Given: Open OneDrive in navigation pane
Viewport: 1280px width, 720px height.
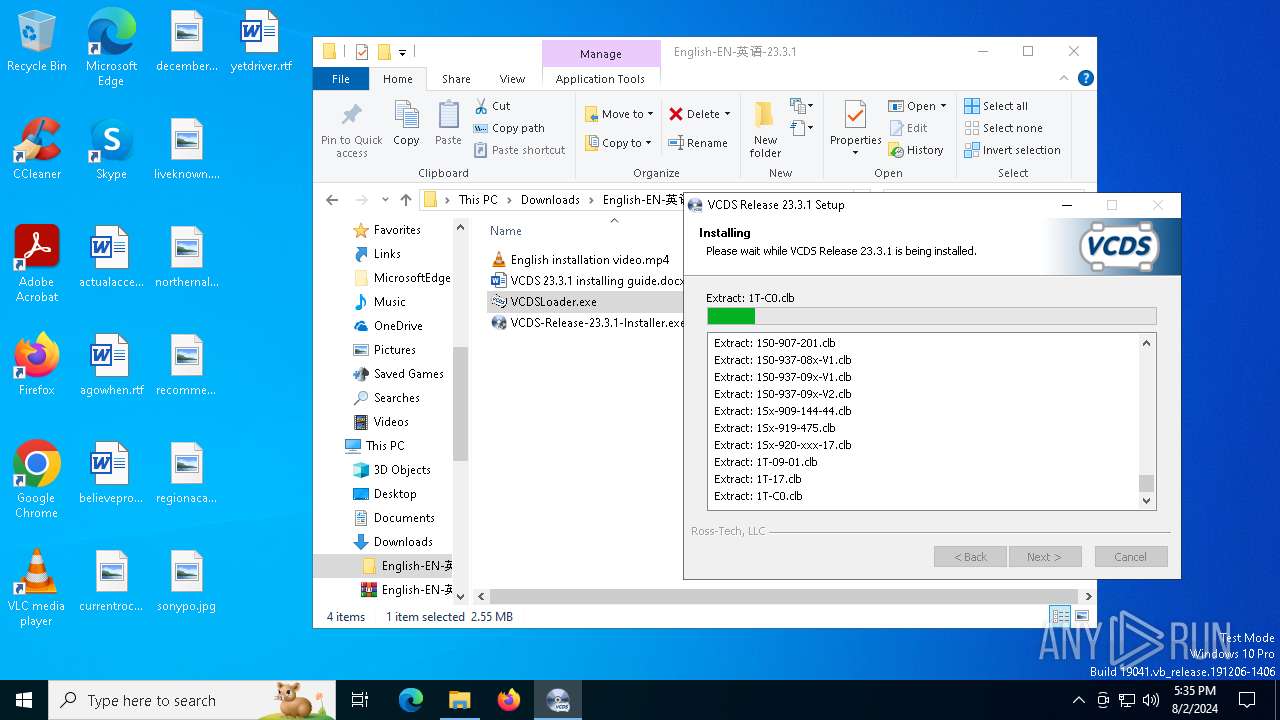Looking at the screenshot, I should (398, 326).
